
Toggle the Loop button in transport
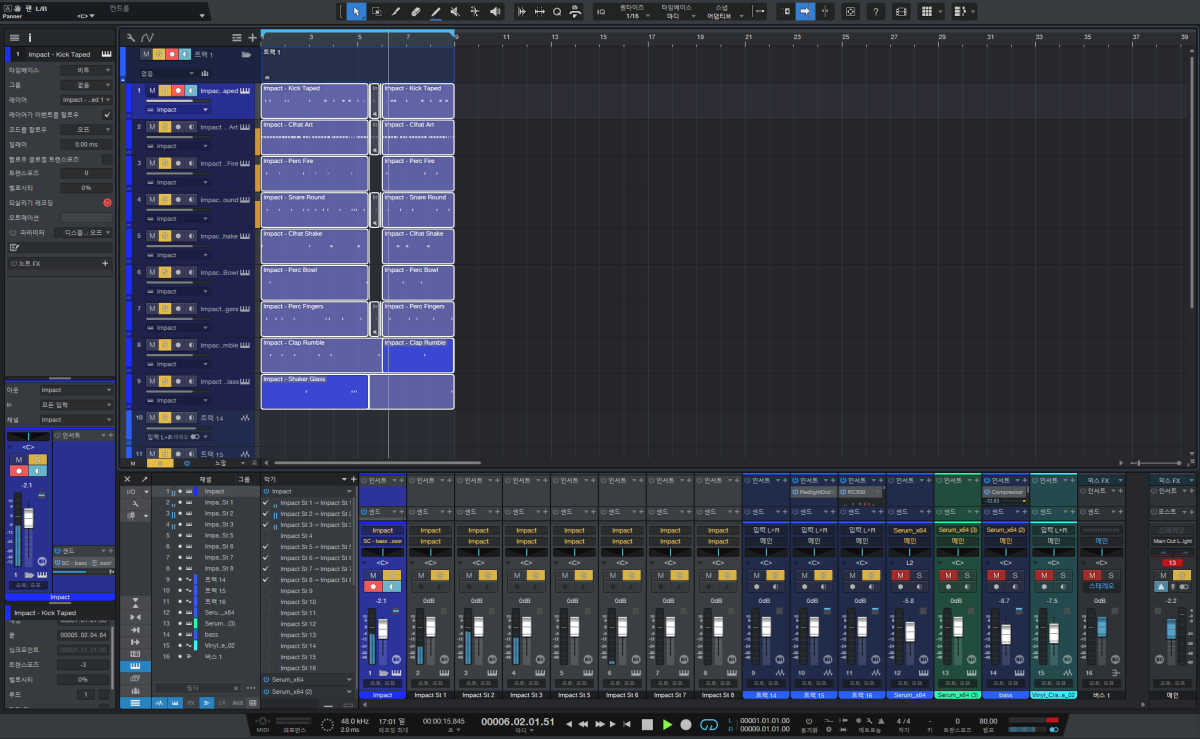point(710,724)
